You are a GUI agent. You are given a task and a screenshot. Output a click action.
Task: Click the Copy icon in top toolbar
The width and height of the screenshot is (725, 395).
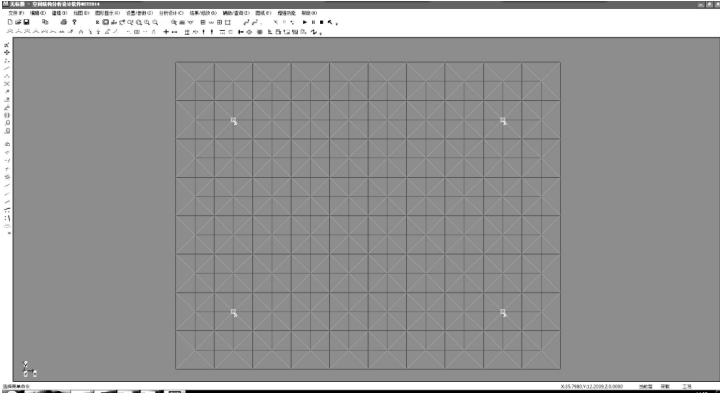point(45,22)
